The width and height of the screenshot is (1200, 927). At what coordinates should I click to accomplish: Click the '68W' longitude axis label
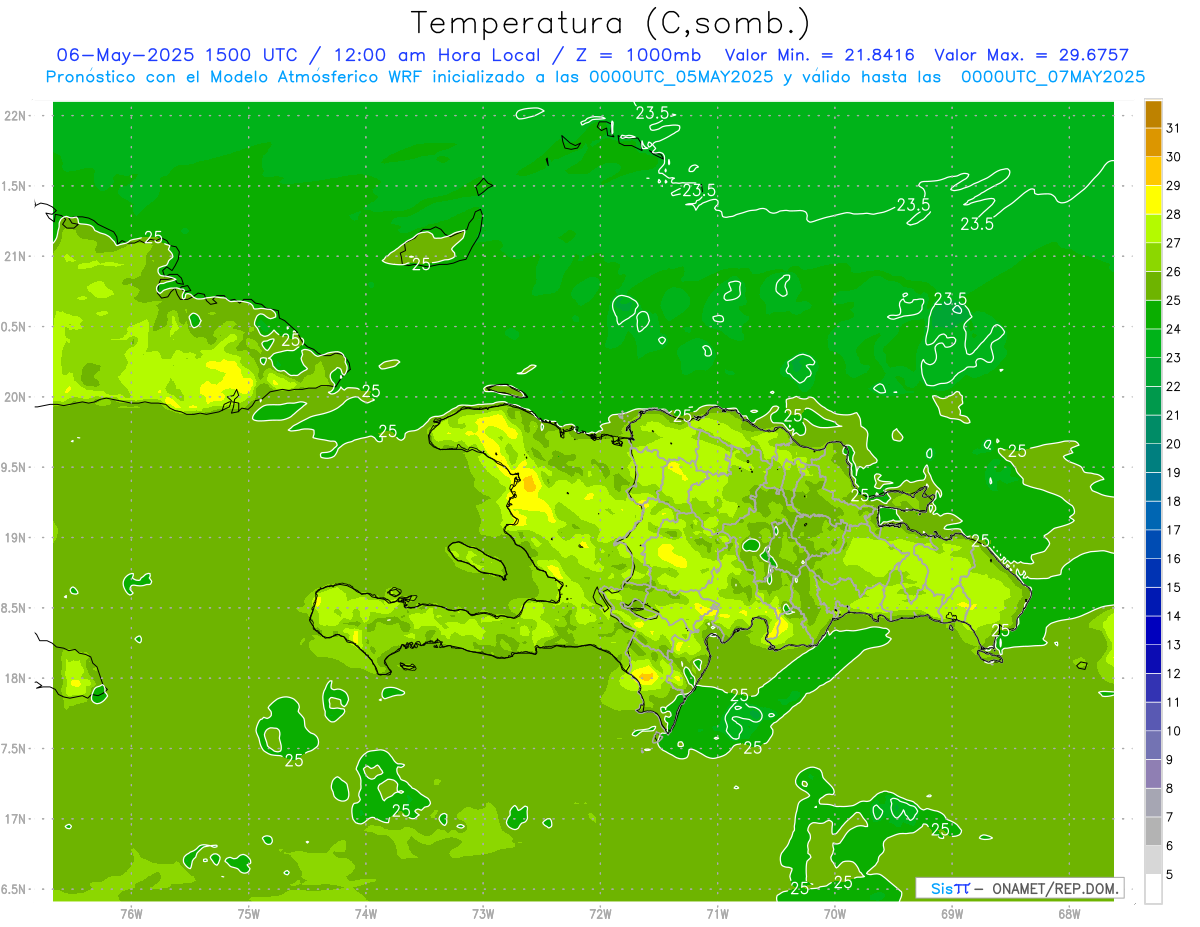coord(1069,913)
